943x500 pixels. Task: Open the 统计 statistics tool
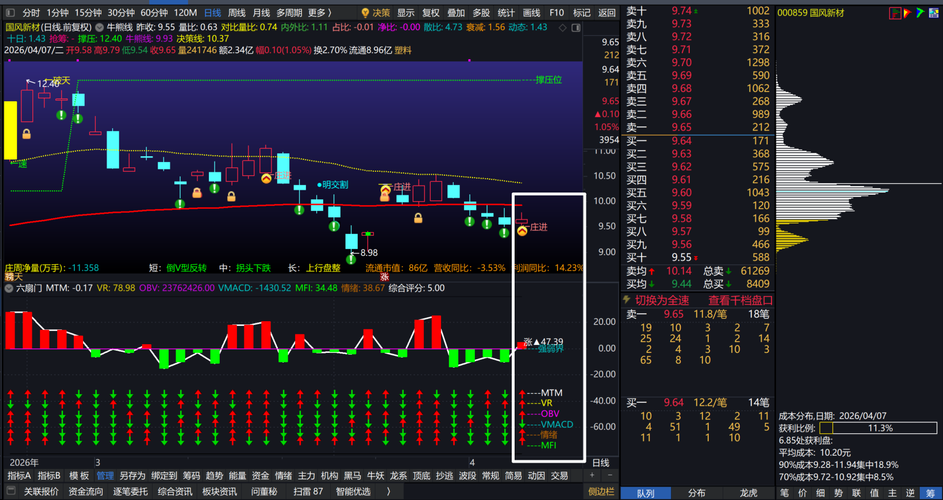(x=506, y=13)
